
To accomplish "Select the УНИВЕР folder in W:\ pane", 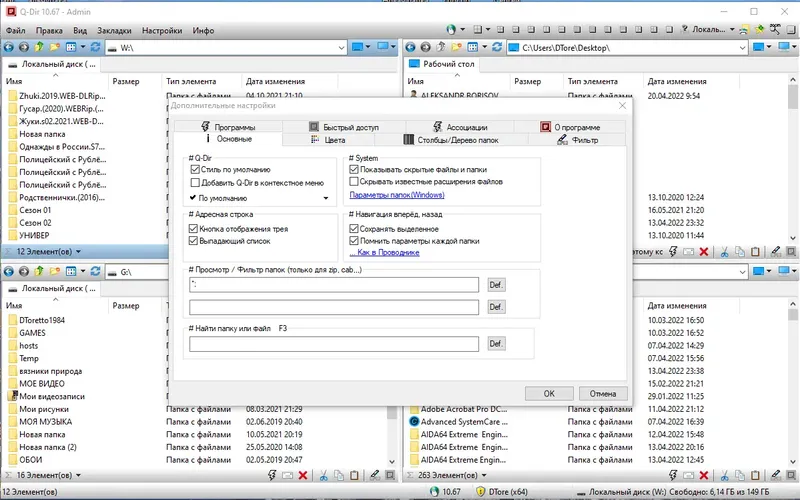I will point(34,235).
